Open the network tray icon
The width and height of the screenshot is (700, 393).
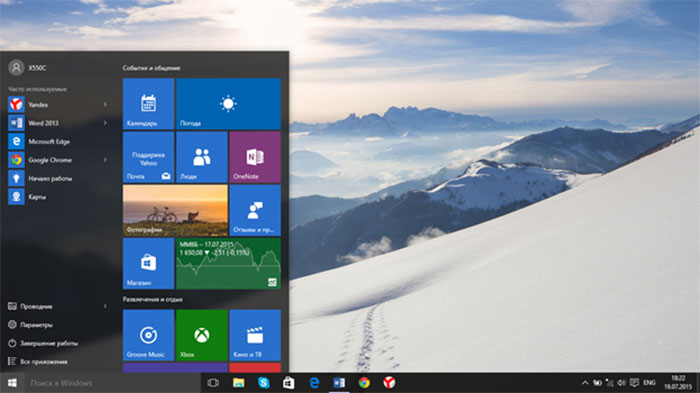tap(609, 383)
